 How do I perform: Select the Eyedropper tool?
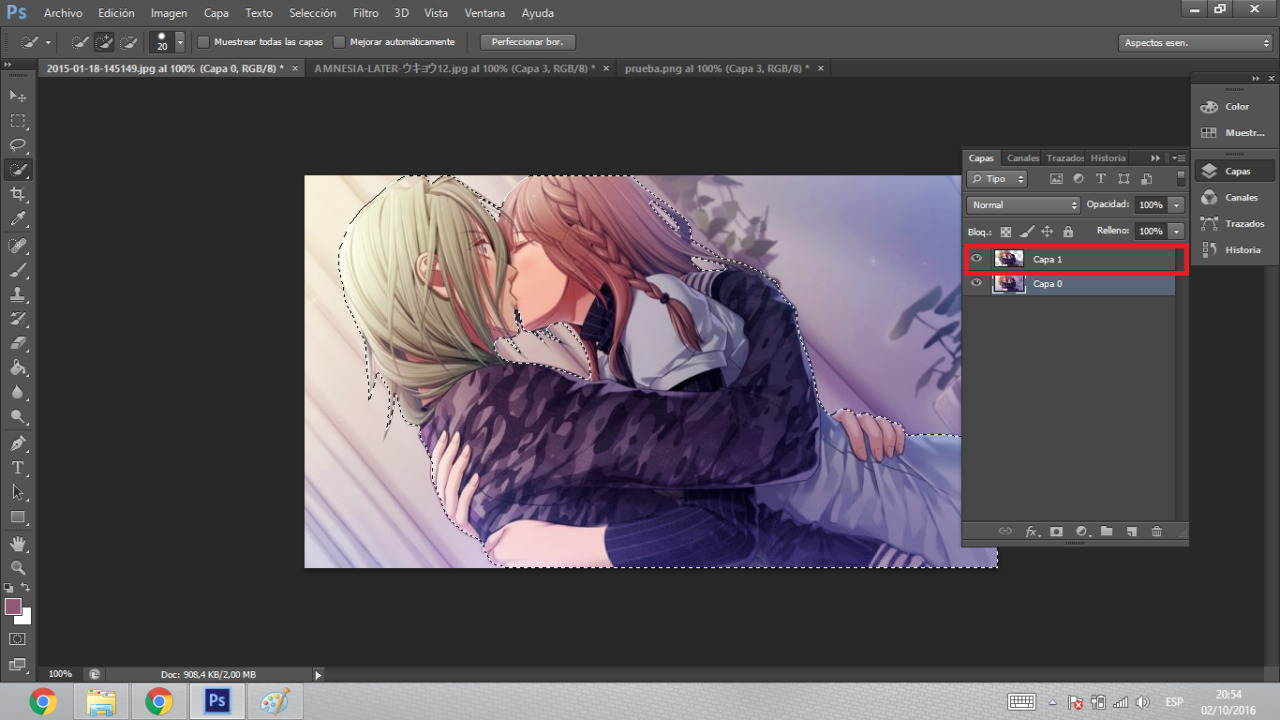tap(18, 219)
